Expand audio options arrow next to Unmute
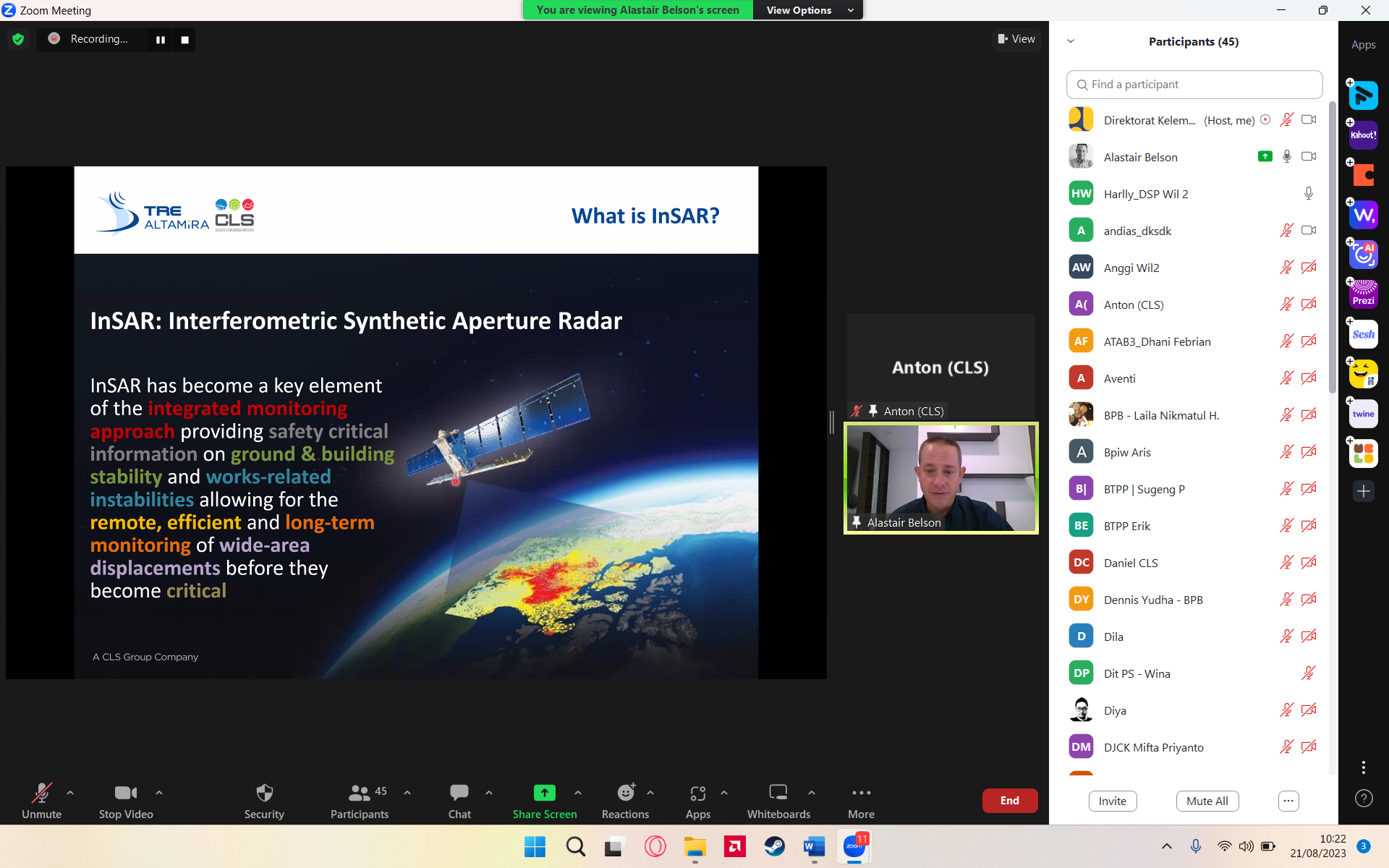Viewport: 1389px width, 868px height. click(x=70, y=793)
